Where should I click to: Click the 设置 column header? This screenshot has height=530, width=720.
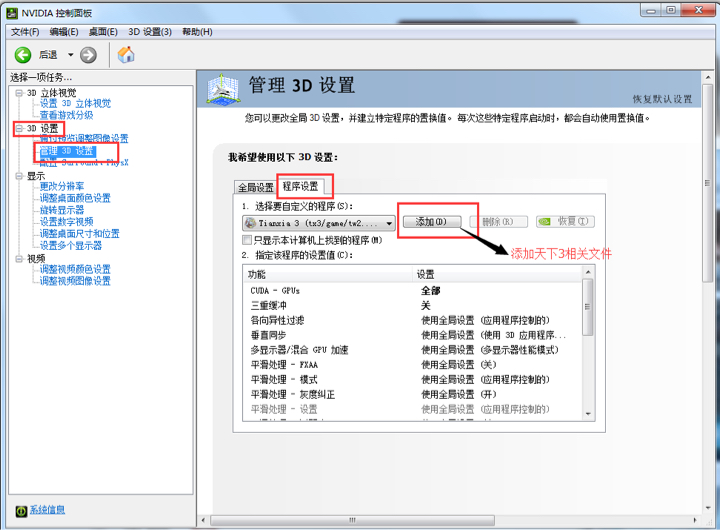[x=497, y=275]
